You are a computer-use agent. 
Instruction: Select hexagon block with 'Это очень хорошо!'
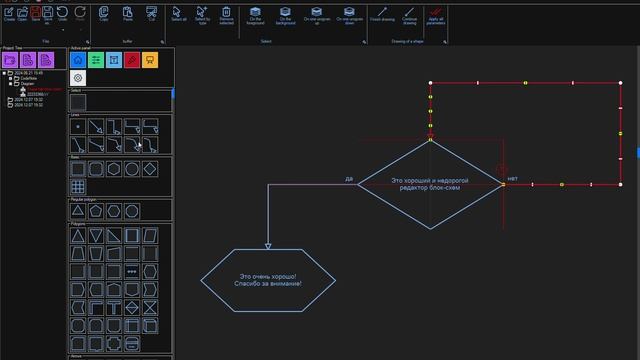[268, 280]
